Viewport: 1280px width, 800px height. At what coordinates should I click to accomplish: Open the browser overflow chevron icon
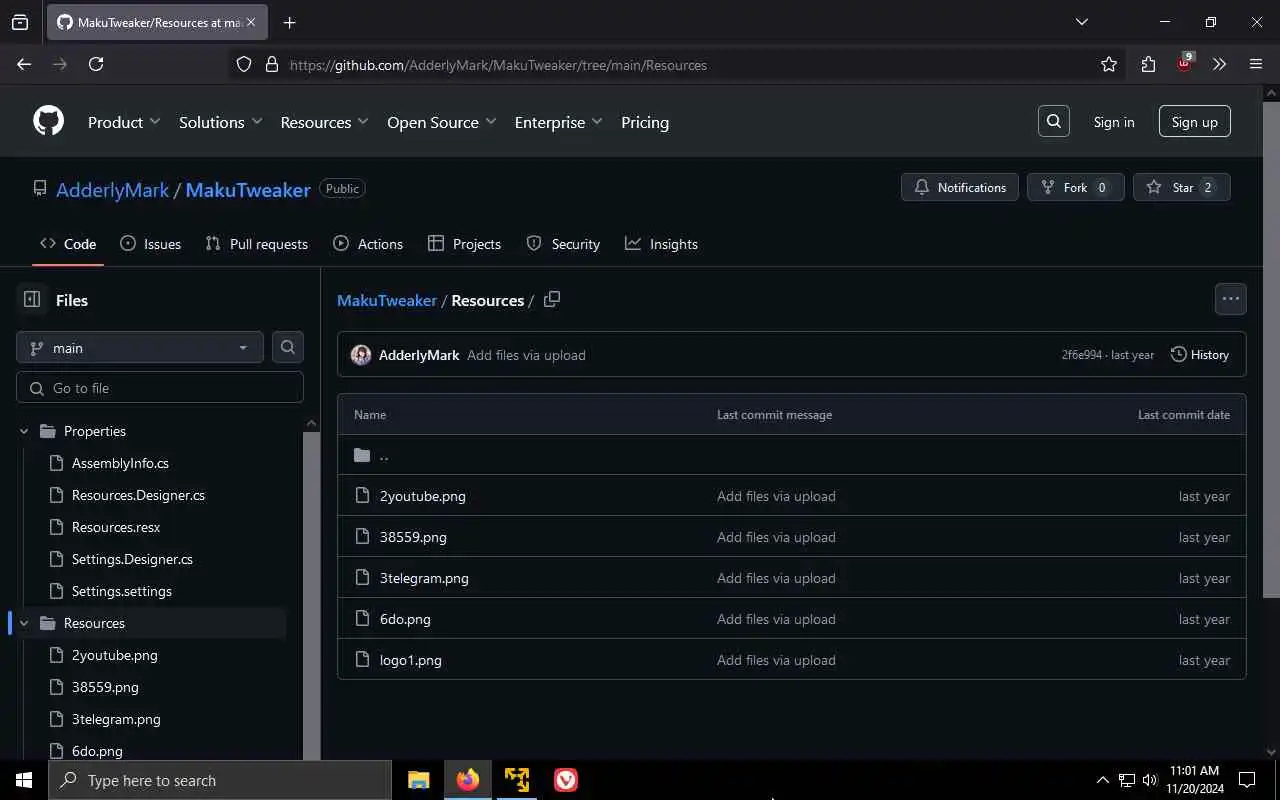tap(1219, 64)
